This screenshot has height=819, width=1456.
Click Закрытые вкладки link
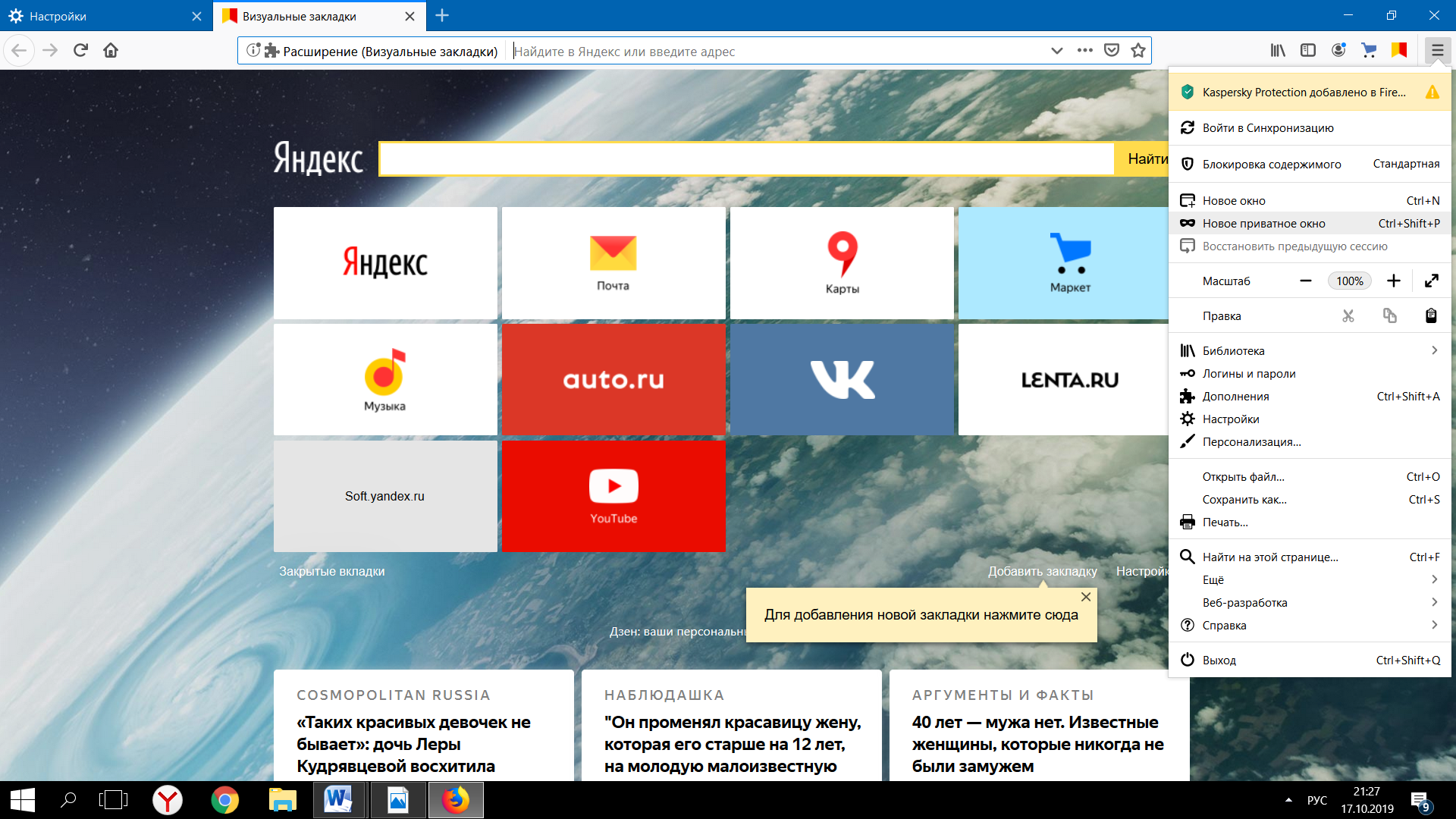331,572
